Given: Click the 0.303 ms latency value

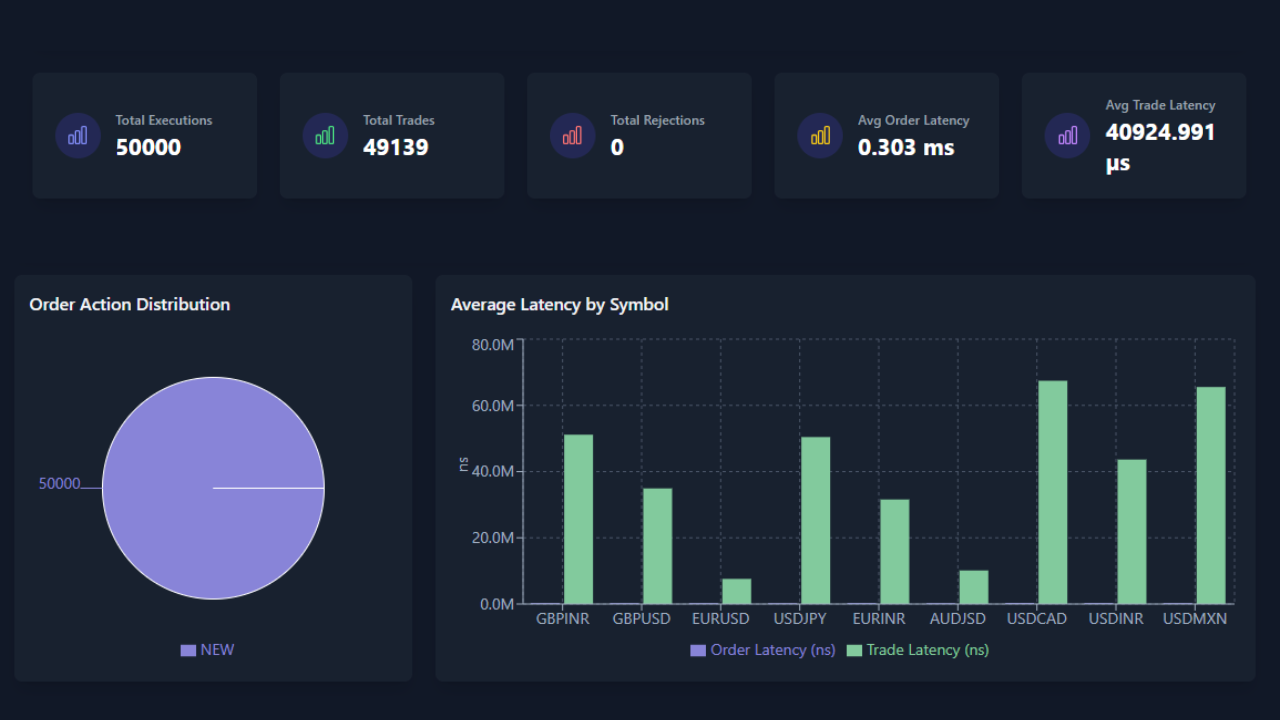Looking at the screenshot, I should tap(906, 148).
